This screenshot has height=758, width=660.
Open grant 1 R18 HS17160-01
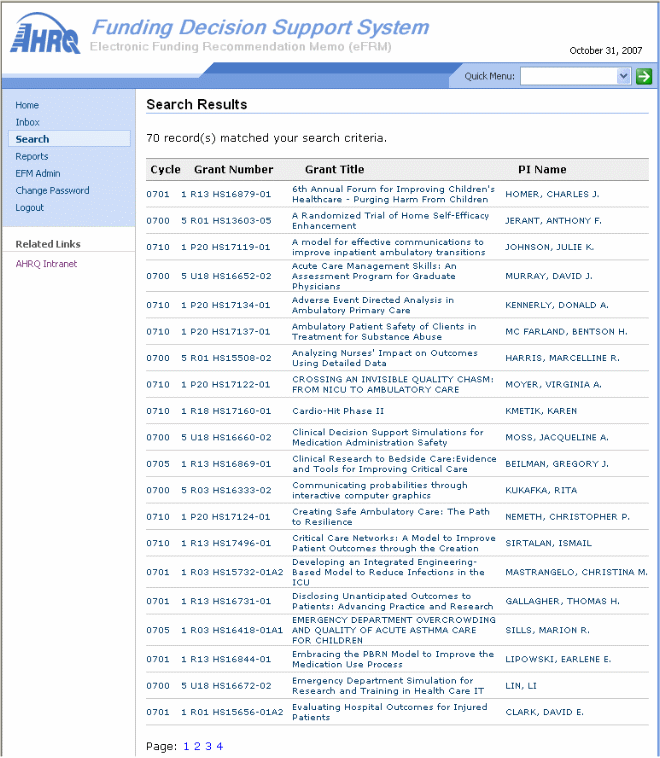pyautogui.click(x=226, y=411)
